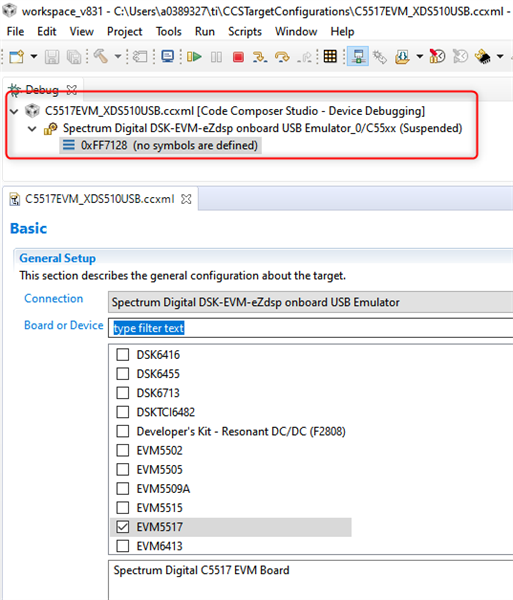The height and width of the screenshot is (600, 513).
Task: Click the green Resume debug icon
Action: coord(194,57)
